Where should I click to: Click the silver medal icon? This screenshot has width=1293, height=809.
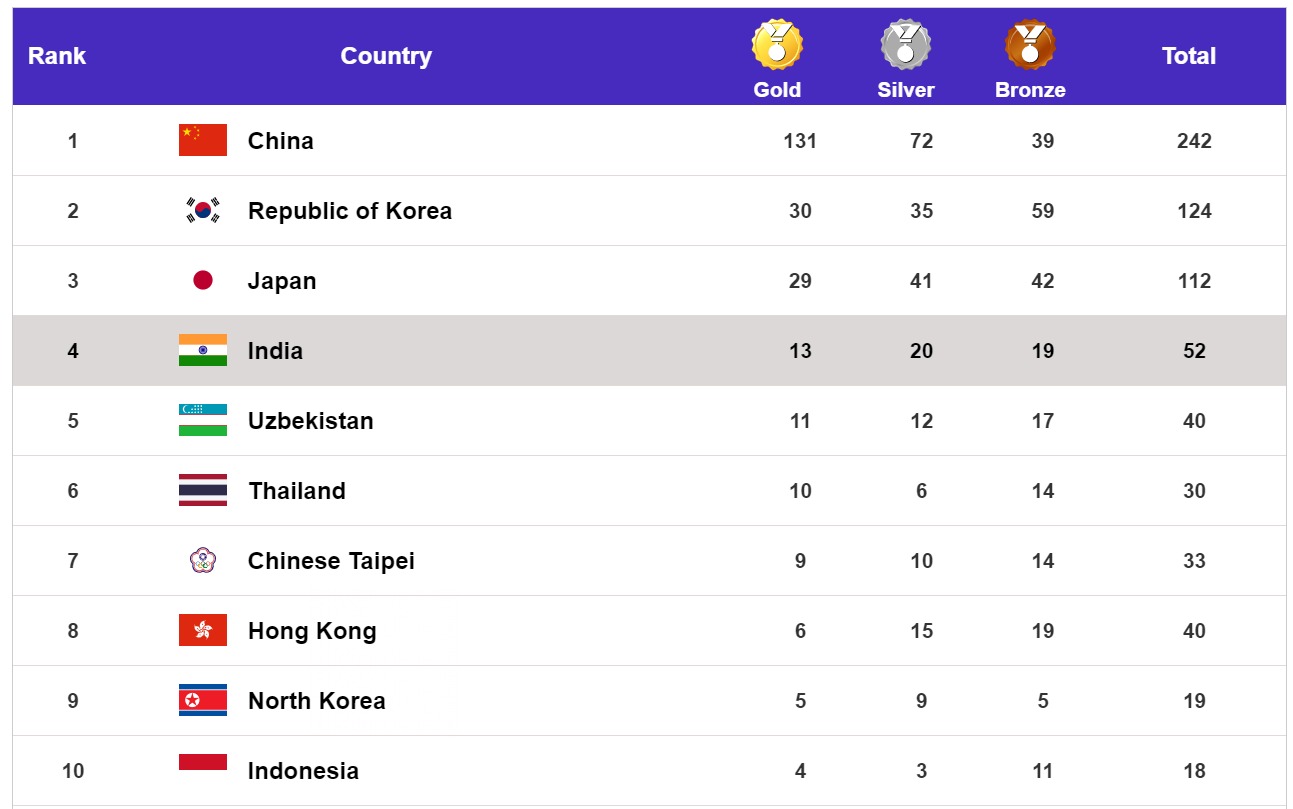click(x=905, y=45)
